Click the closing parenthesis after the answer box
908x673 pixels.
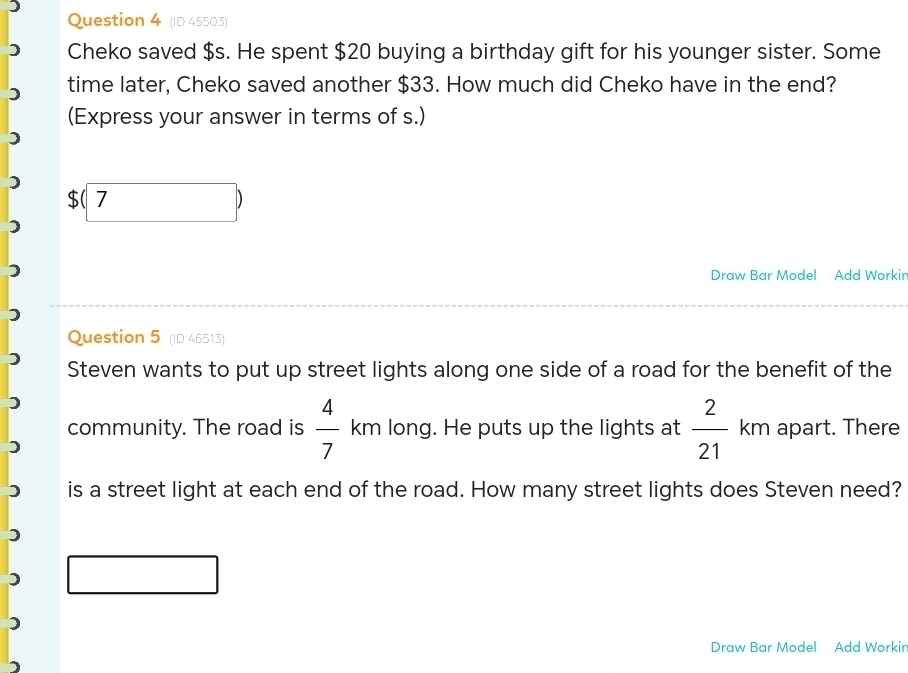(x=240, y=201)
